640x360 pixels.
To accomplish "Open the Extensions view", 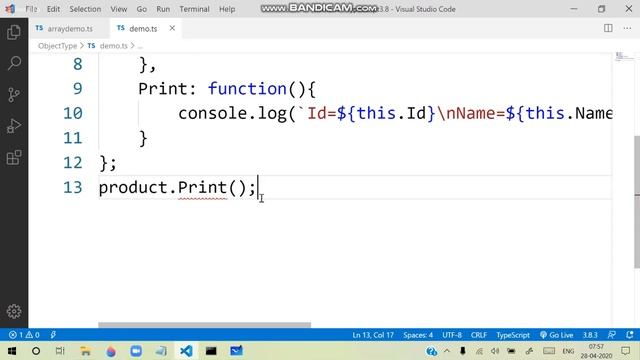I will point(14,158).
